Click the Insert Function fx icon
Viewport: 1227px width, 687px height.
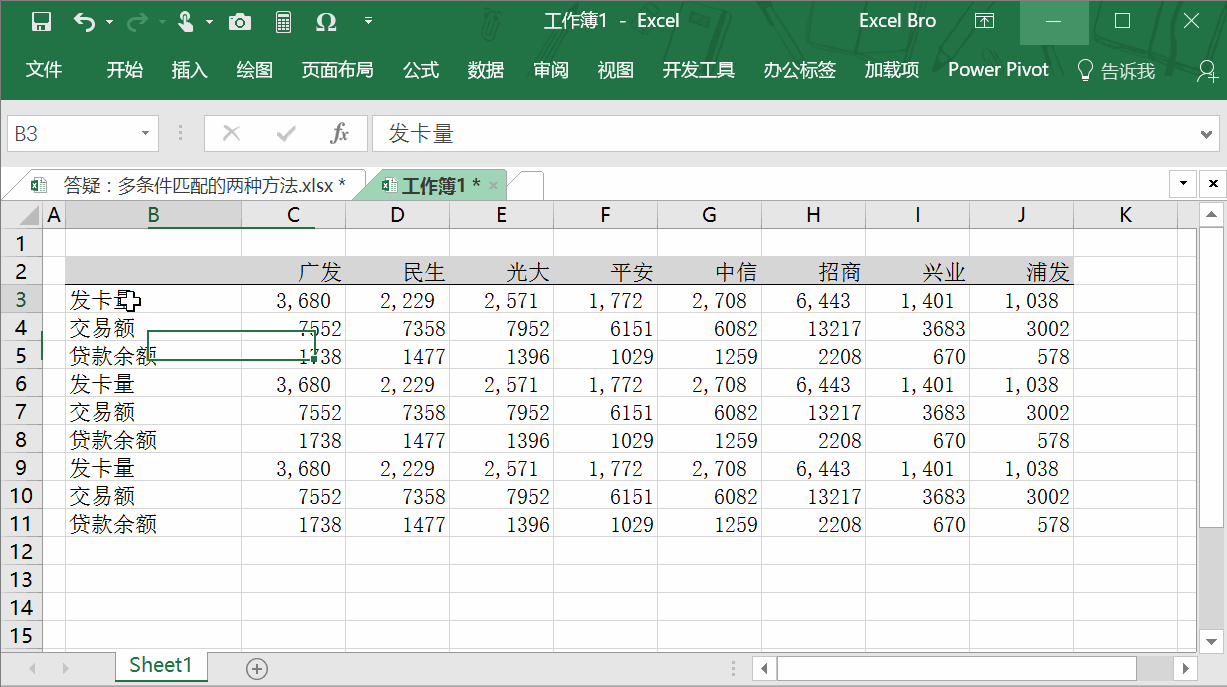pyautogui.click(x=340, y=134)
